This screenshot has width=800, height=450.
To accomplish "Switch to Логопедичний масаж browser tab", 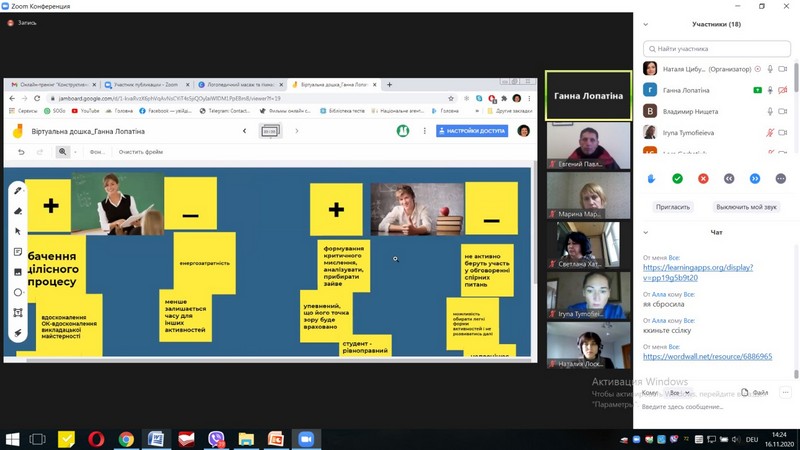I will click(x=240, y=85).
